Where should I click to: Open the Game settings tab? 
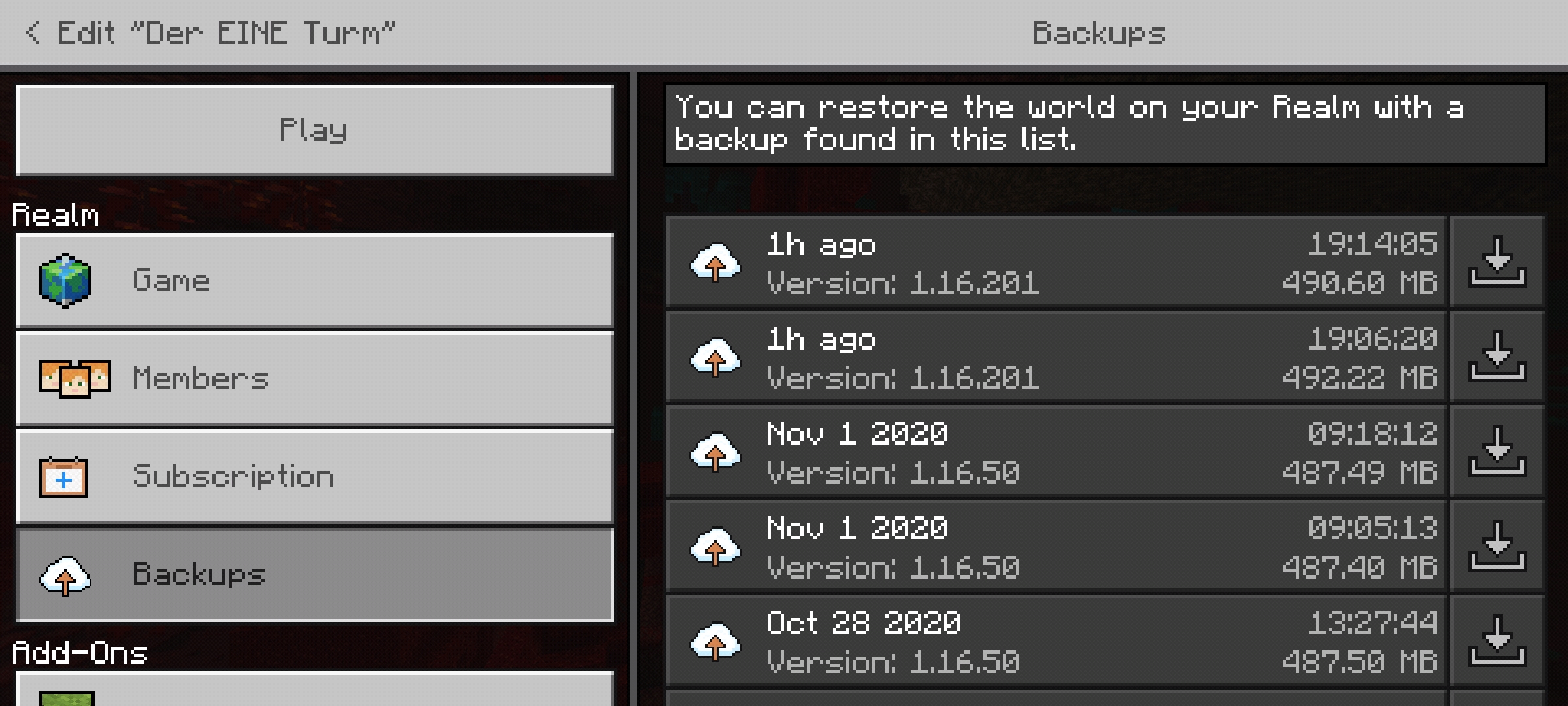pos(315,280)
